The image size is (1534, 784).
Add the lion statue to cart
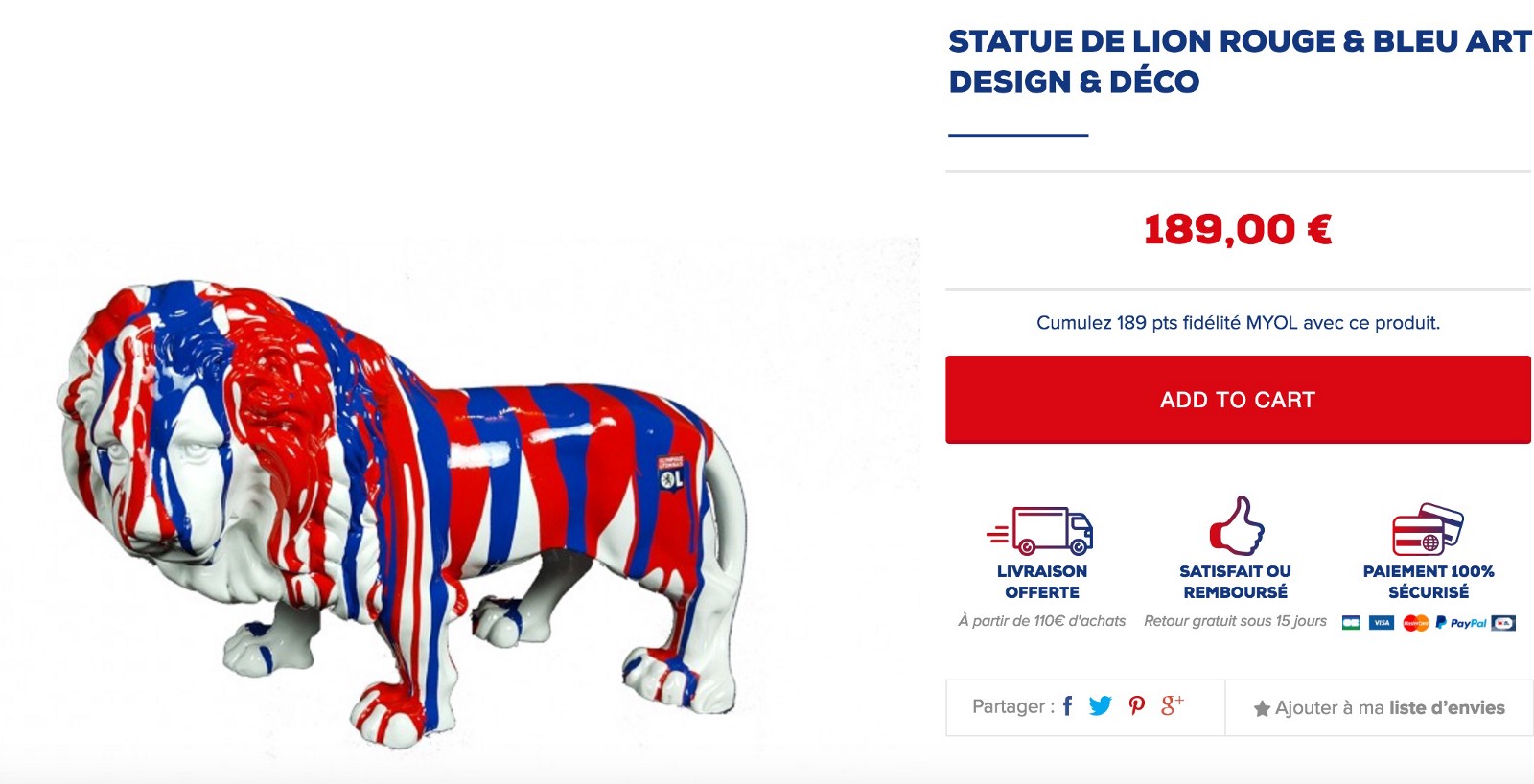coord(1238,400)
